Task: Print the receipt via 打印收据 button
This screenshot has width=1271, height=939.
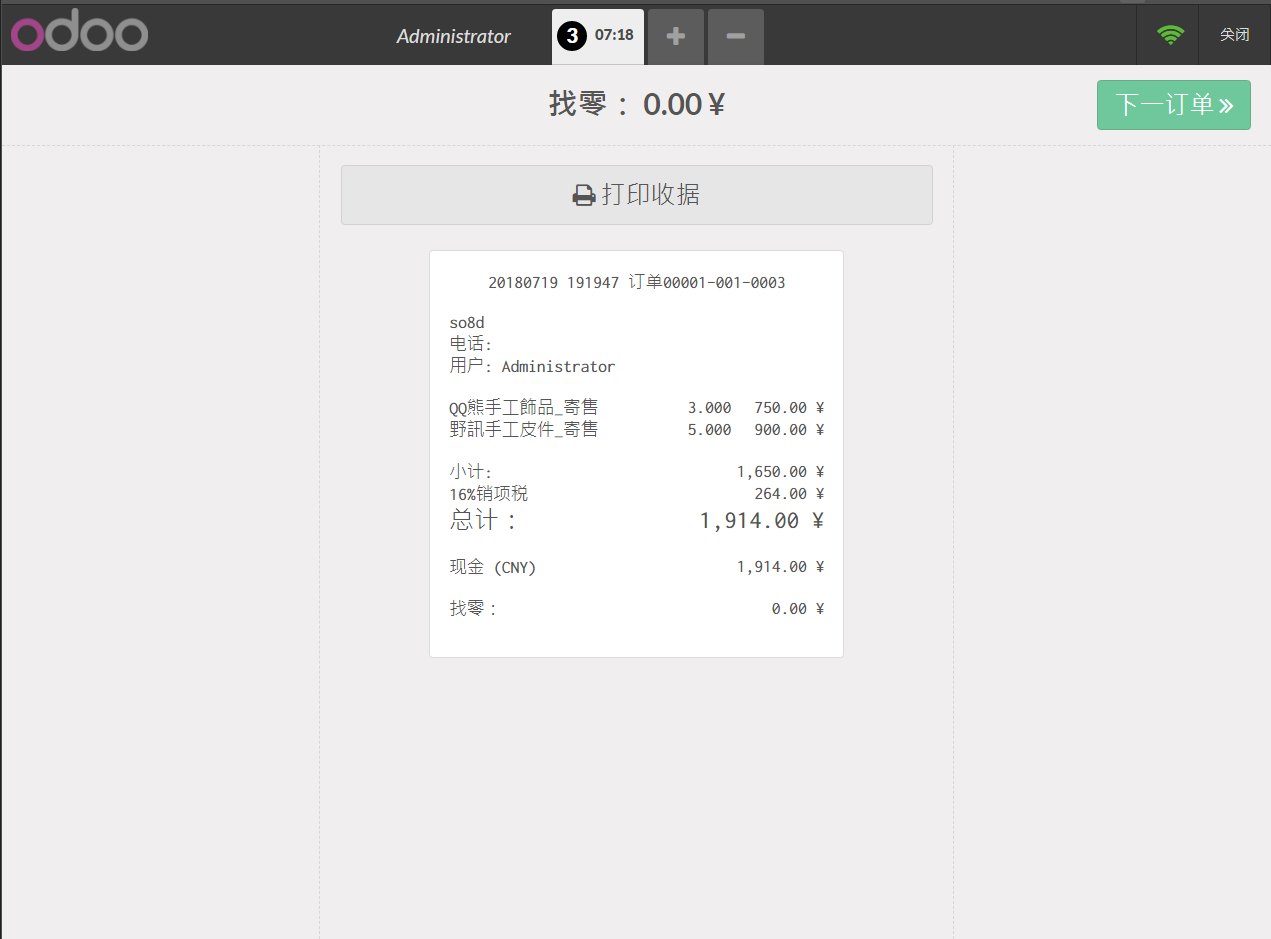Action: (637, 195)
